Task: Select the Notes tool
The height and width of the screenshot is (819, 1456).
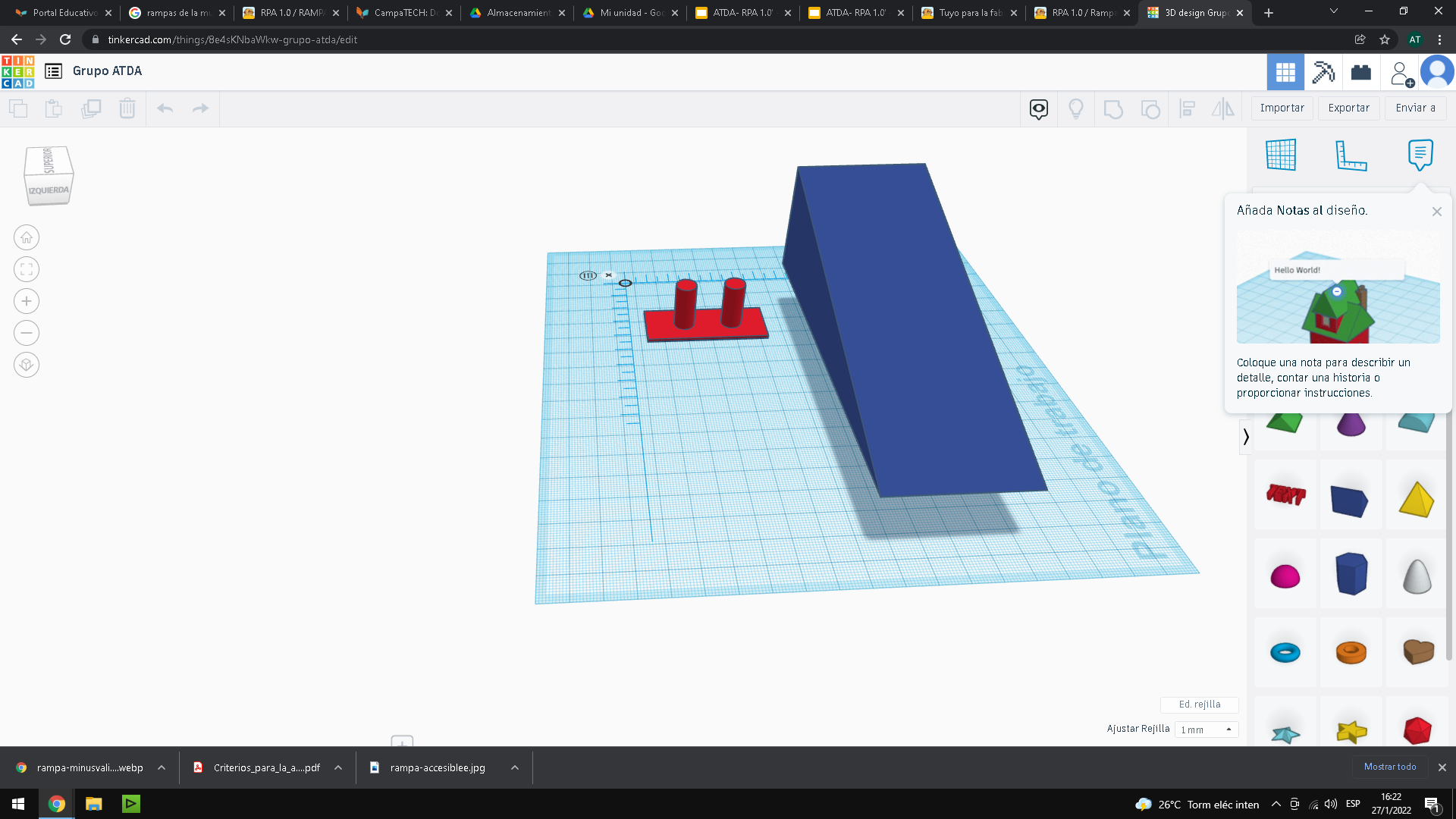Action: [x=1420, y=155]
